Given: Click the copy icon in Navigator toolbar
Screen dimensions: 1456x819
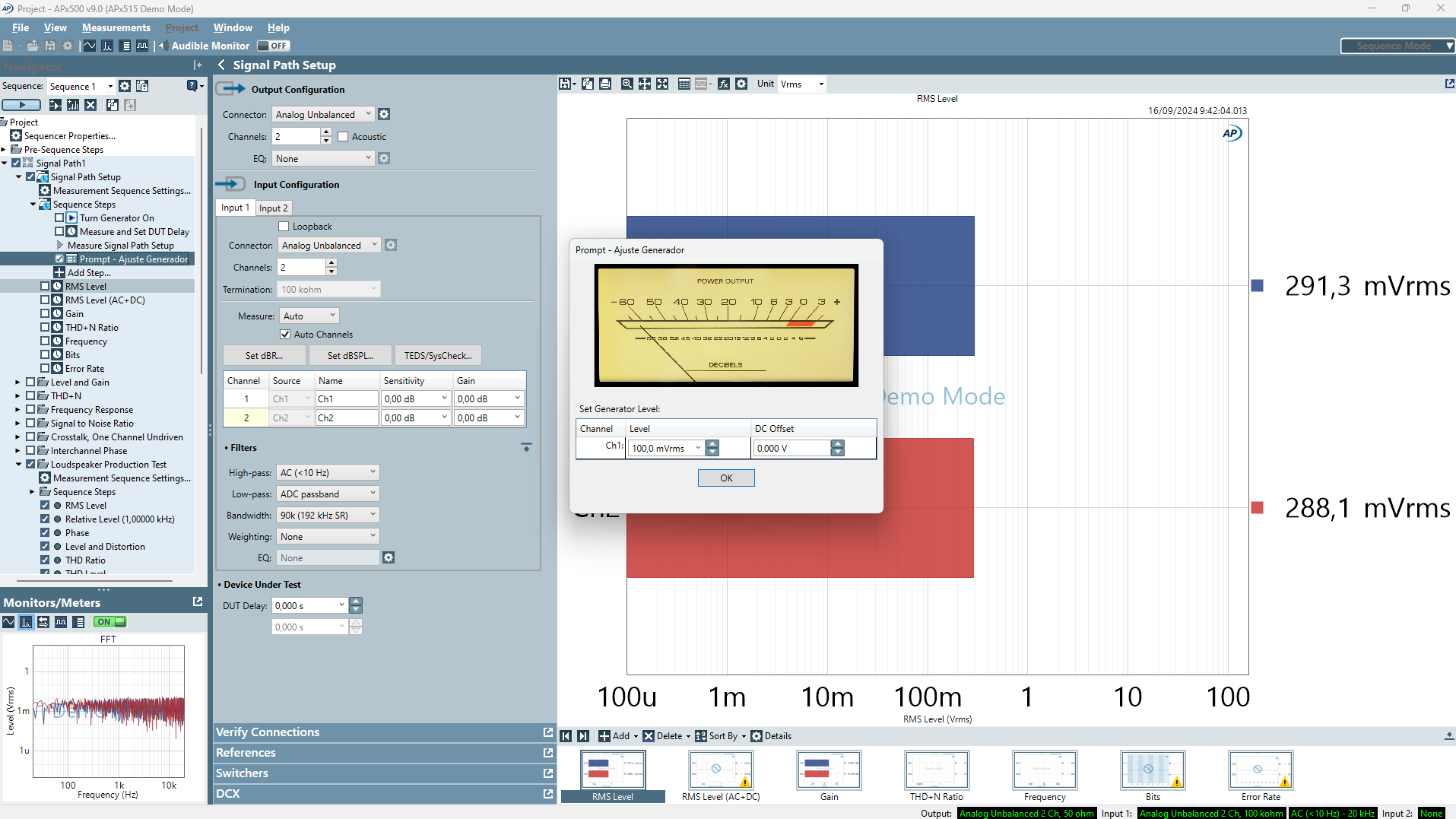Looking at the screenshot, I should point(113,105).
